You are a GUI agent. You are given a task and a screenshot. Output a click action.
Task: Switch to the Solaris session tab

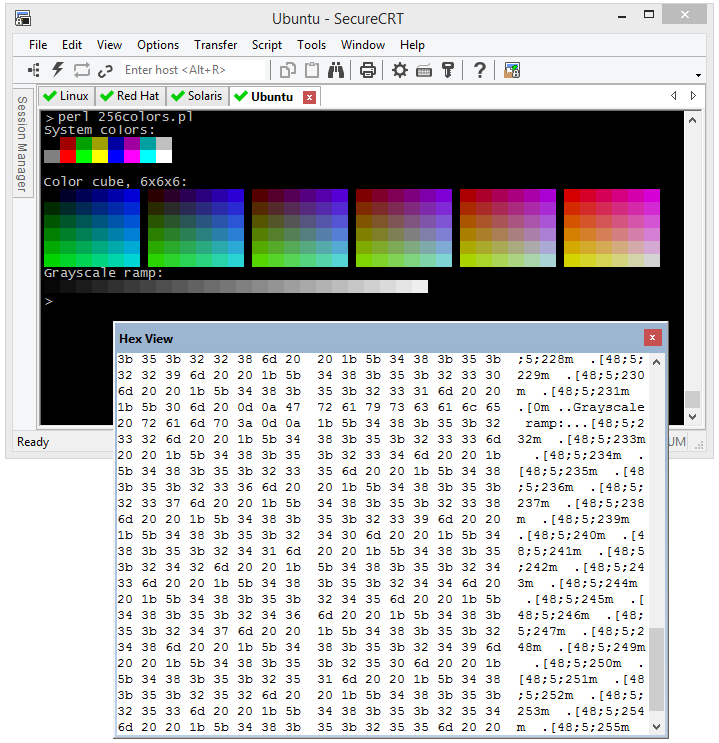click(197, 96)
